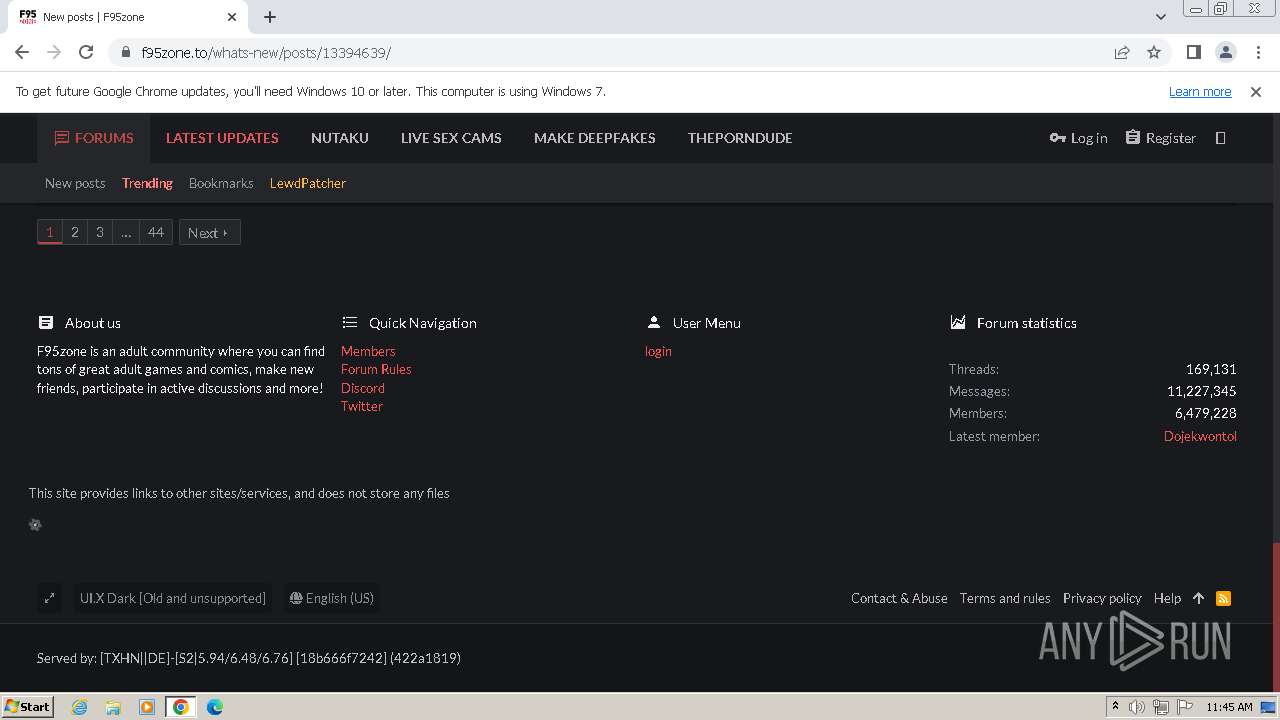Go to page 2 of results

(x=74, y=232)
